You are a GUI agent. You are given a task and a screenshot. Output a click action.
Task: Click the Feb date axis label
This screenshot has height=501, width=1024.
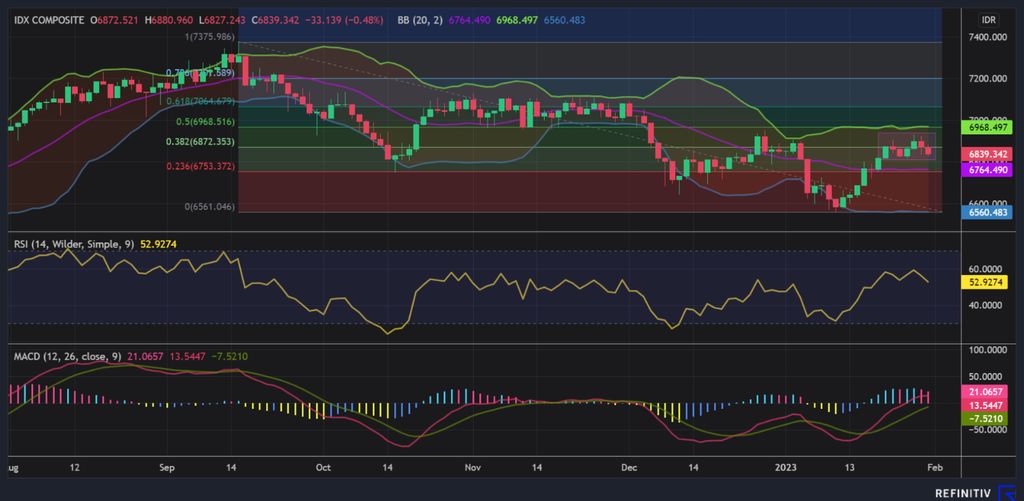935,468
